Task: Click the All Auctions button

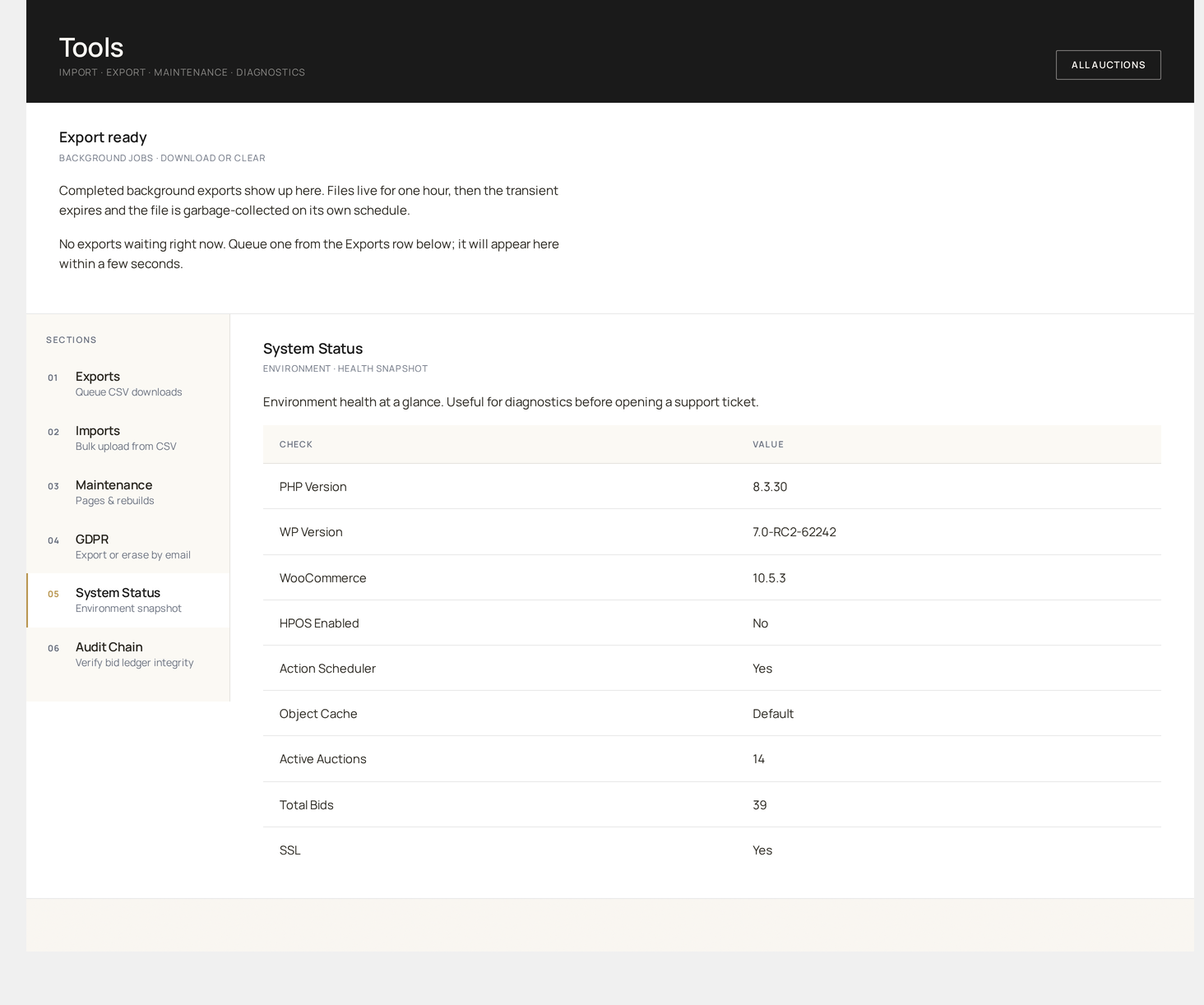Action: [x=1108, y=65]
